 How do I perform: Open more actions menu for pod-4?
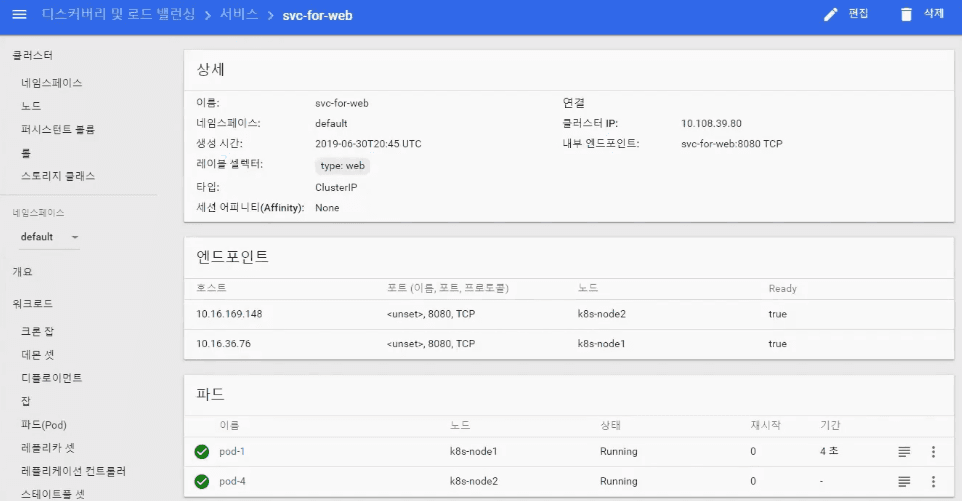[933, 482]
